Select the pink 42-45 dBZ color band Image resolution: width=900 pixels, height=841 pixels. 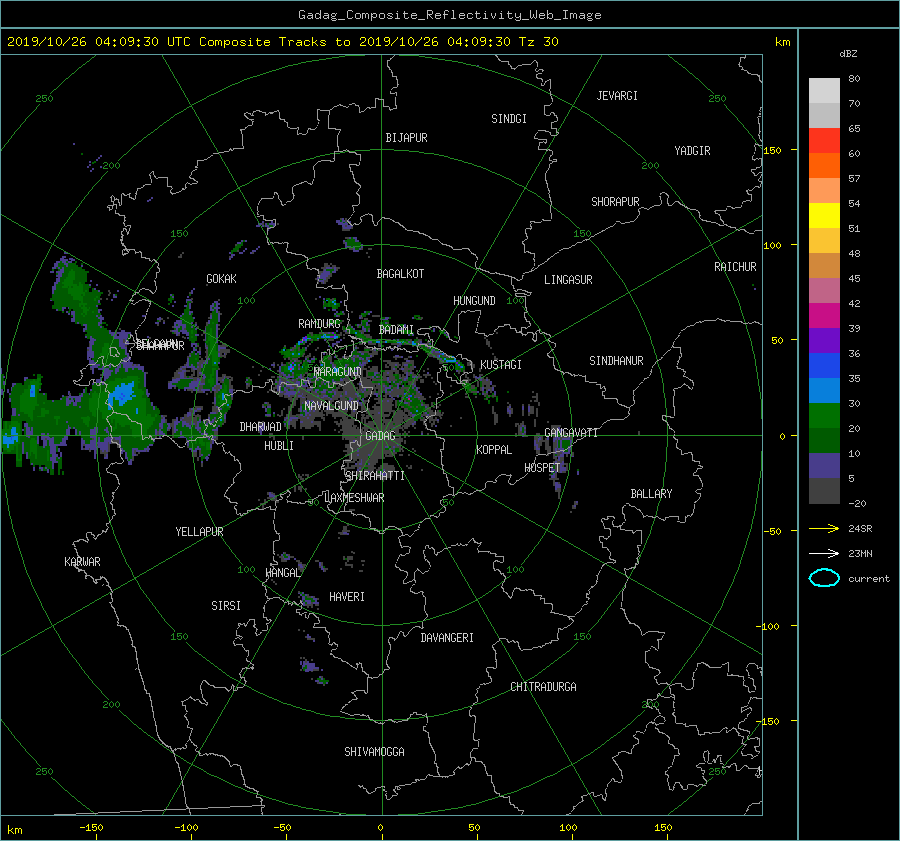click(x=824, y=291)
